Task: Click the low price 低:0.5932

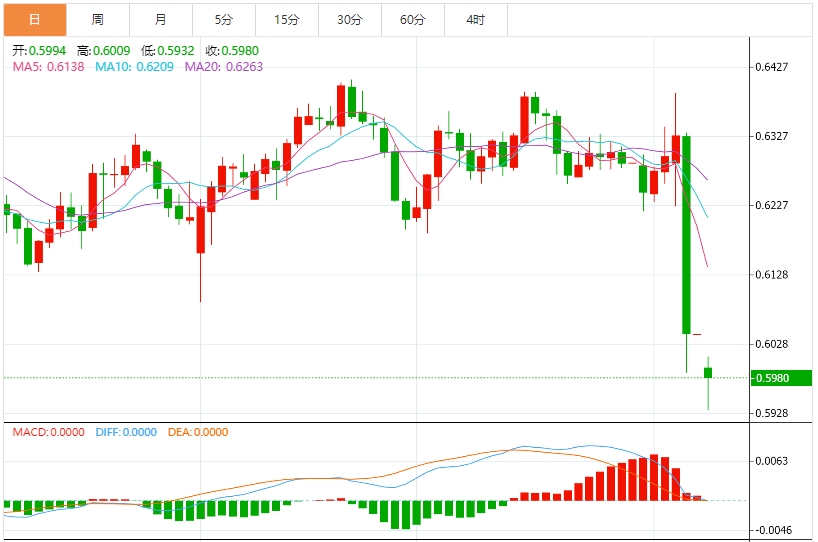Action: coord(167,51)
